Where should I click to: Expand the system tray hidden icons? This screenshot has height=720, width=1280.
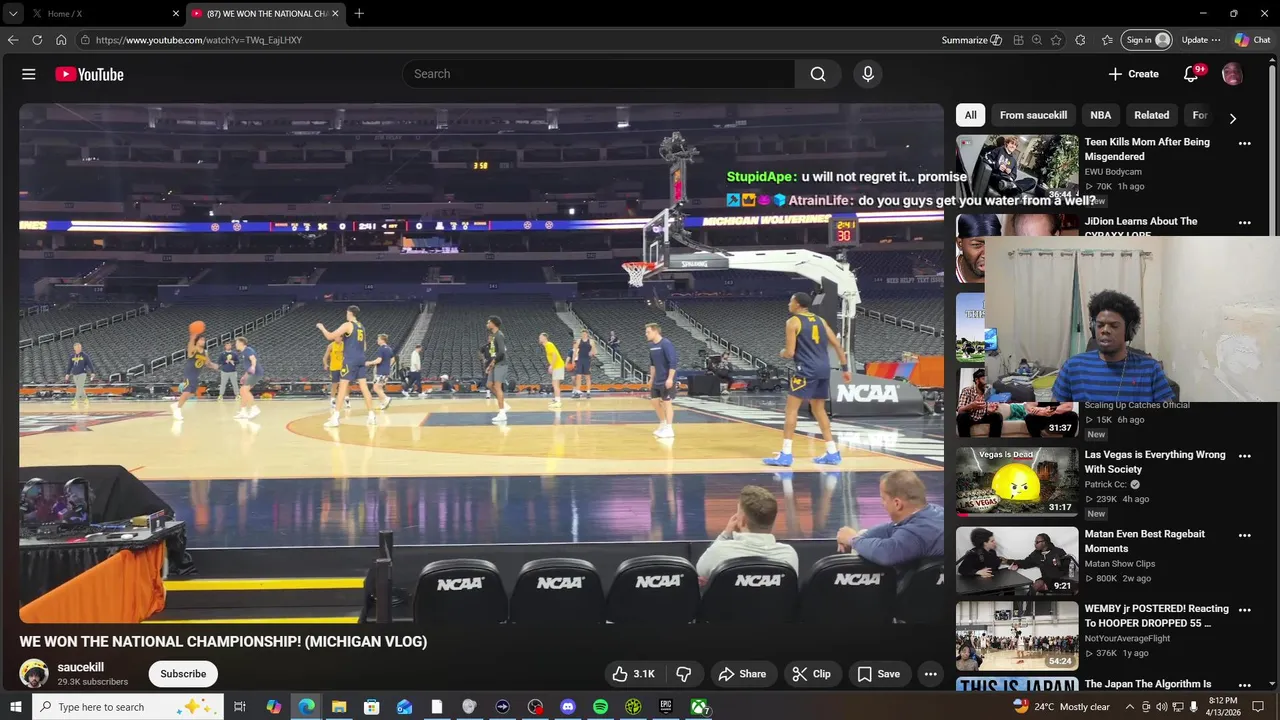coord(1130,707)
